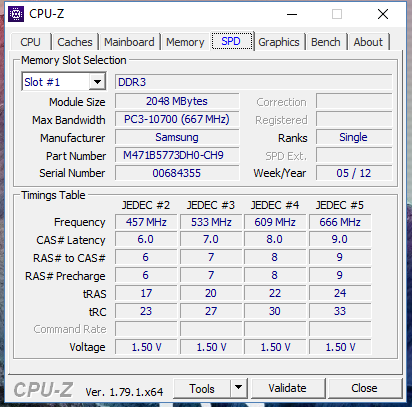Click the Correction empty field
The height and width of the screenshot is (407, 412).
354,101
